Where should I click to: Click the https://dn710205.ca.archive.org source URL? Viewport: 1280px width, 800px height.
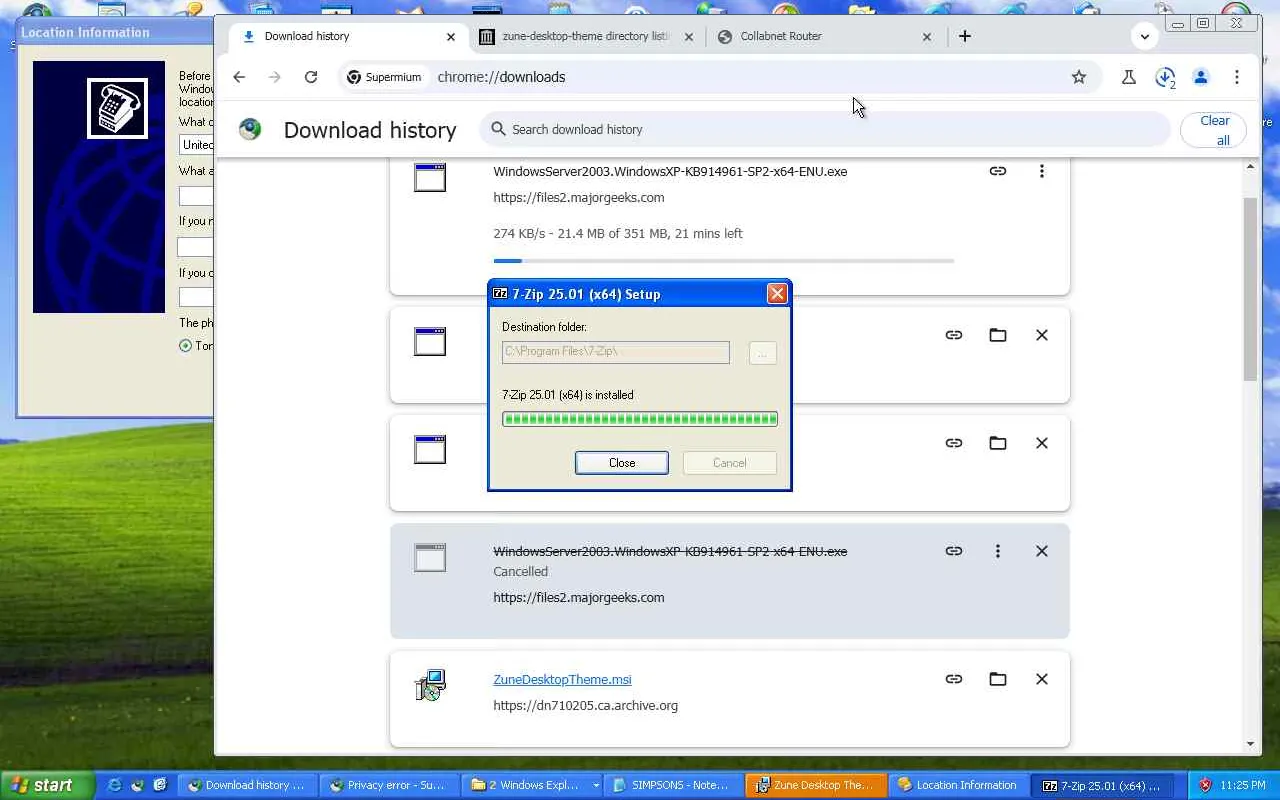coord(585,705)
